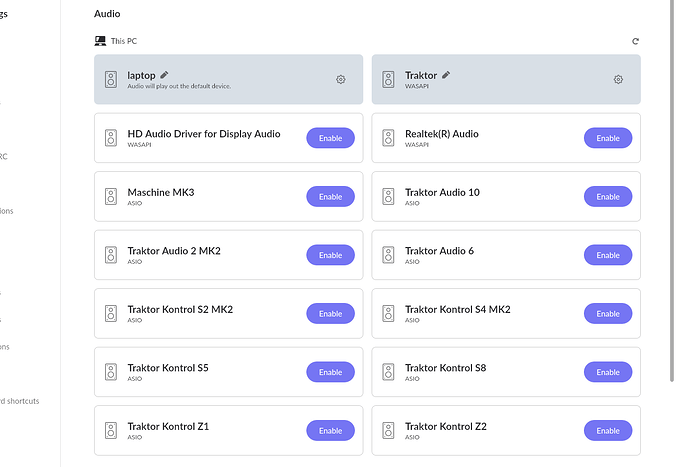This screenshot has height=467, width=690.
Task: Enable Traktor Audio 6 device
Action: pyautogui.click(x=607, y=255)
